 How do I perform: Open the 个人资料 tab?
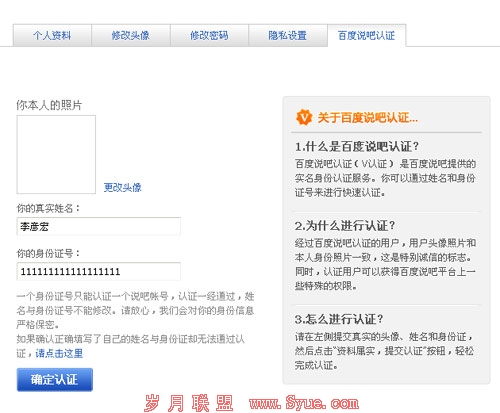52,35
